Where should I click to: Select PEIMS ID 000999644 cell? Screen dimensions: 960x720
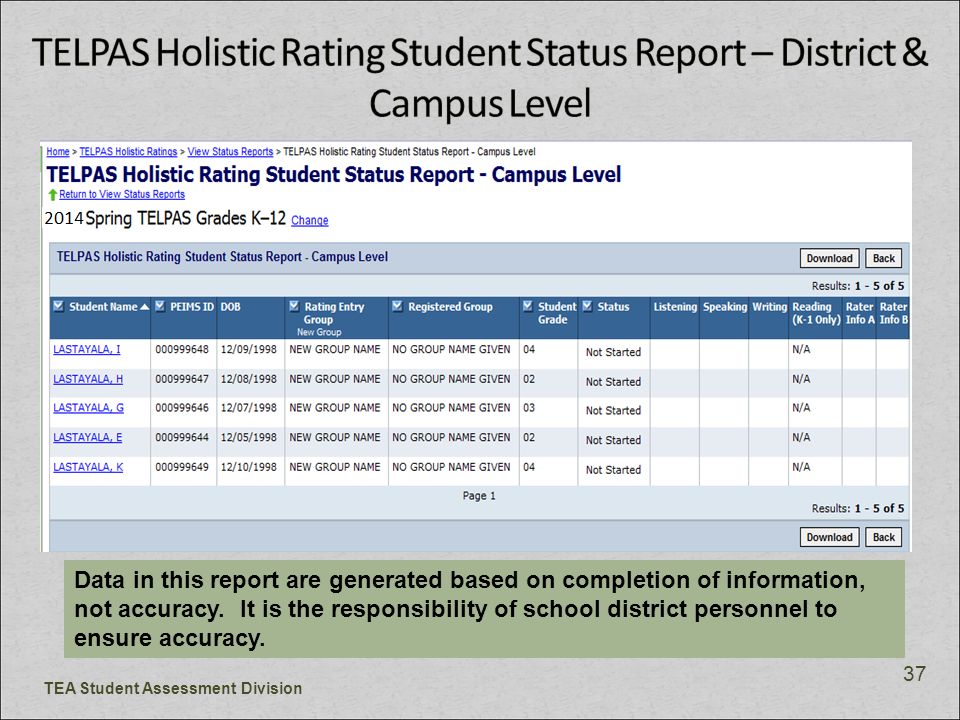click(182, 437)
